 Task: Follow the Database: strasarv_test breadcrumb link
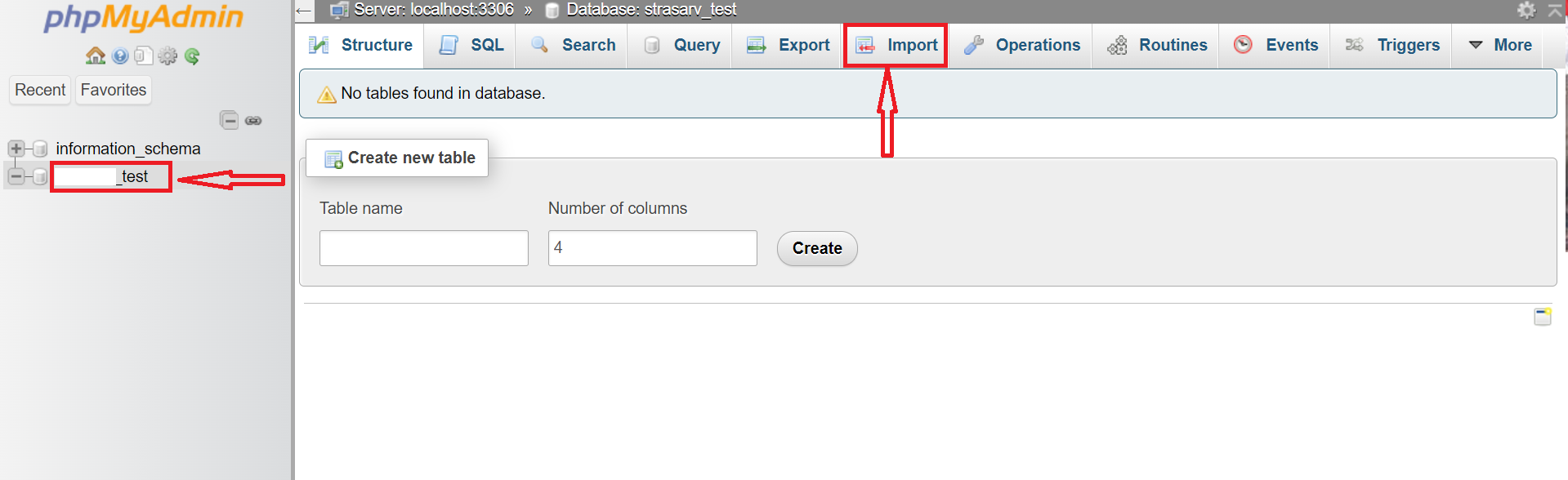[x=651, y=10]
